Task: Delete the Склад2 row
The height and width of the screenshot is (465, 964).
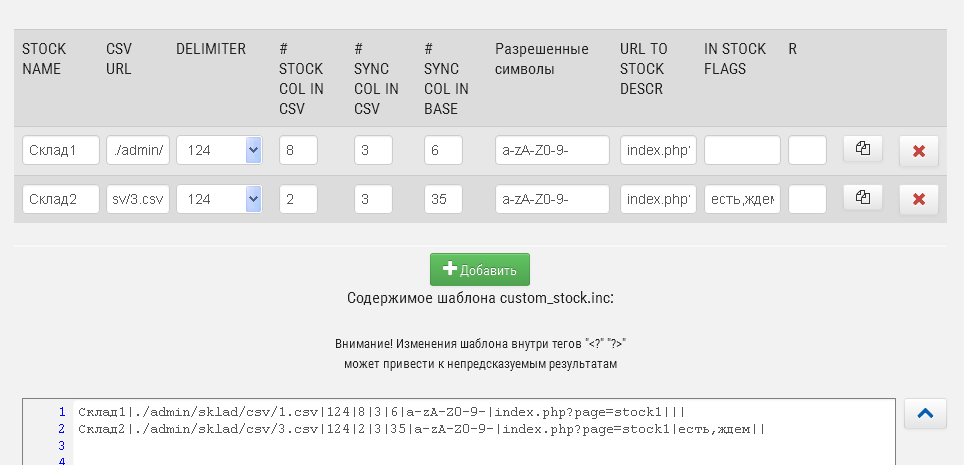Action: click(919, 199)
